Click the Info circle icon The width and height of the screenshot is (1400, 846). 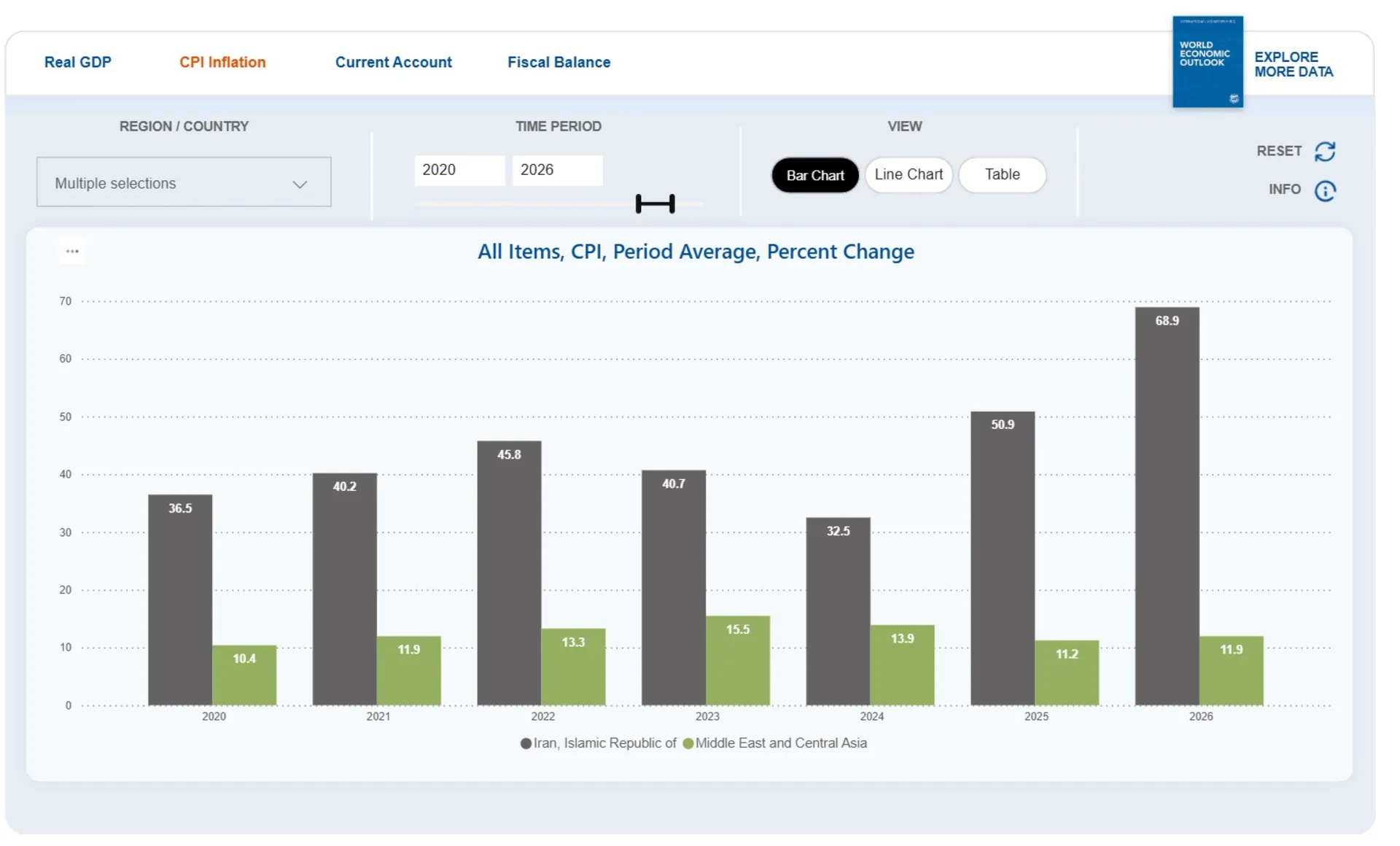point(1324,190)
